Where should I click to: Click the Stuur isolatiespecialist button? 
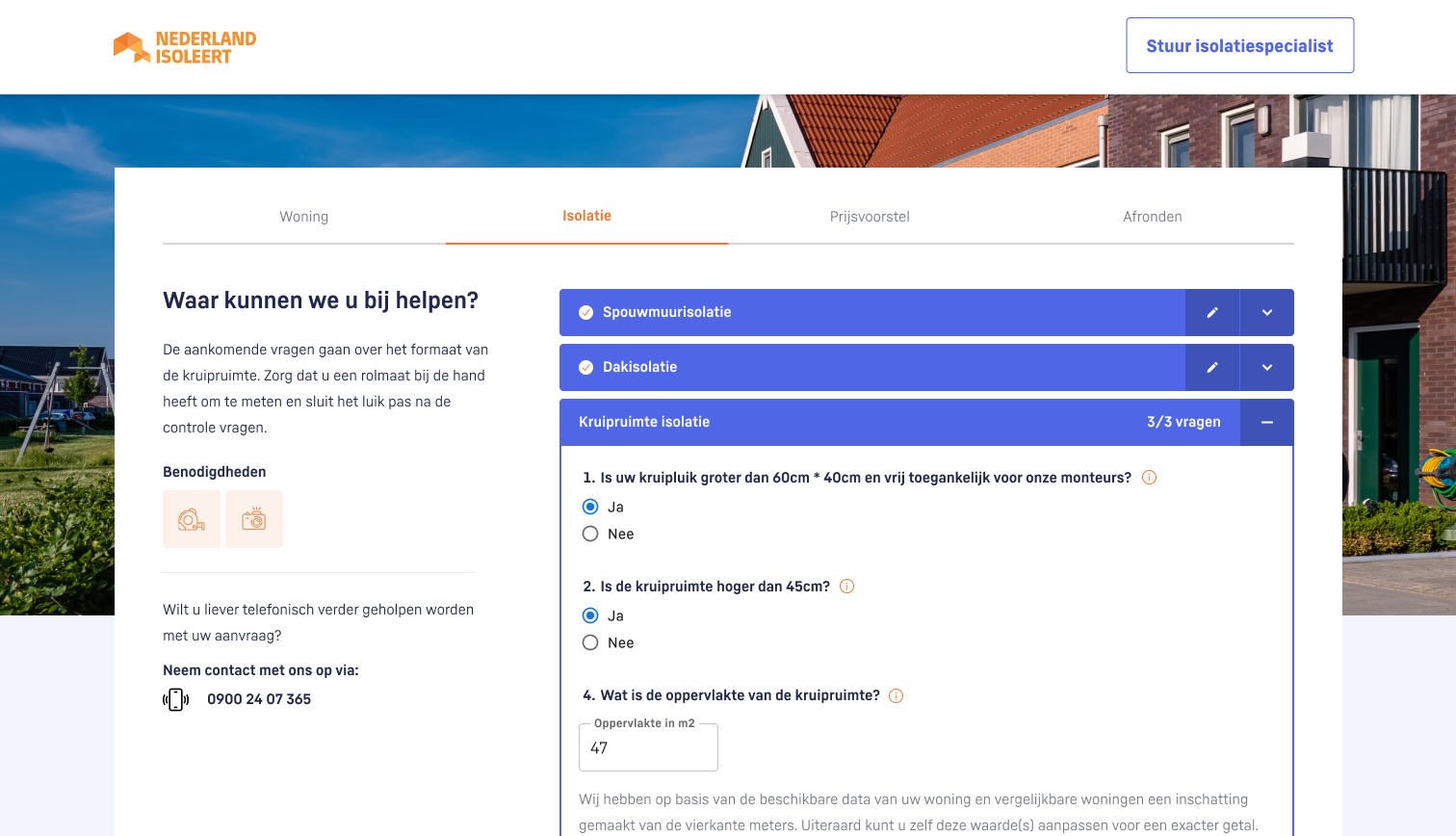coord(1239,45)
